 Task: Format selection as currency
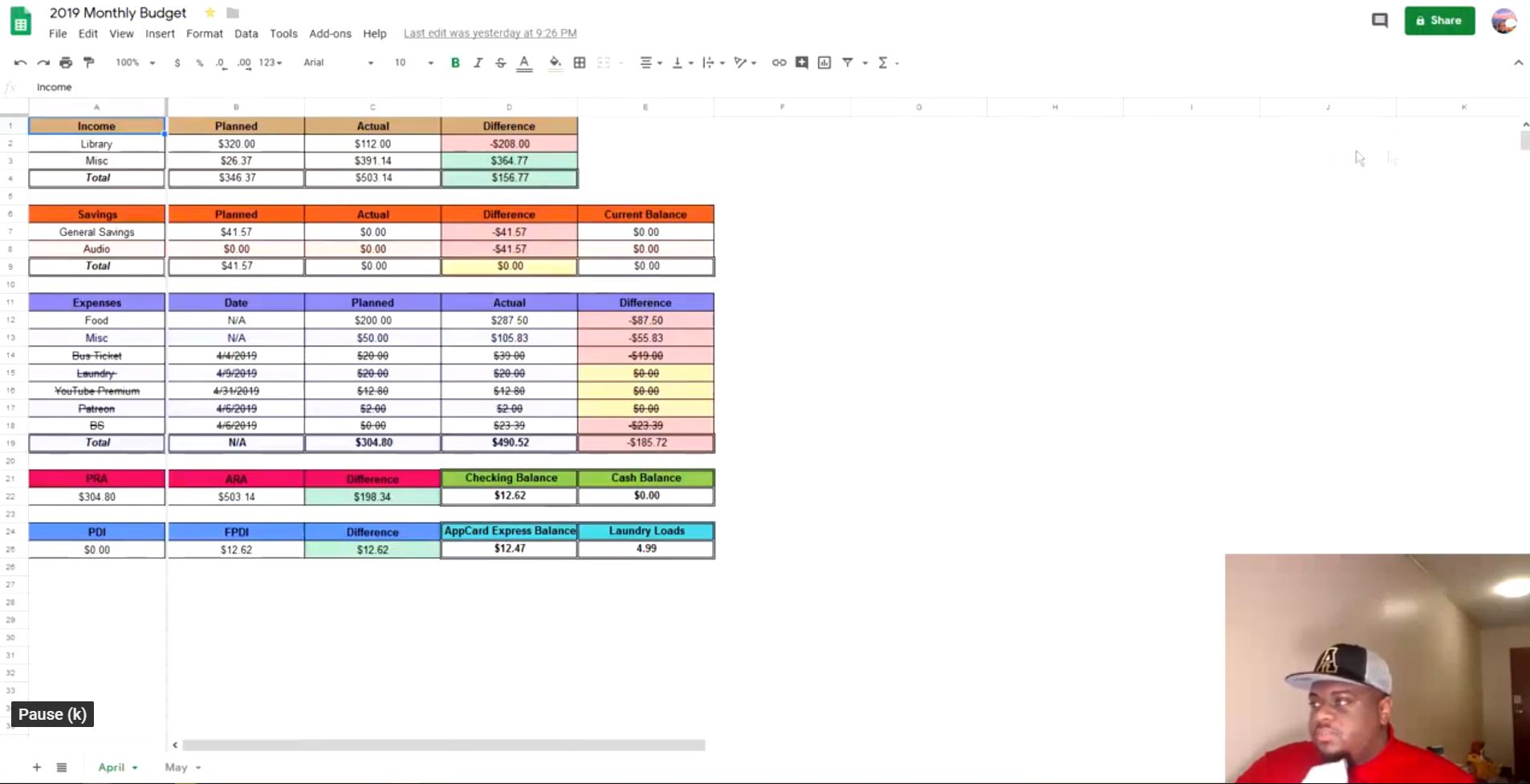[177, 63]
